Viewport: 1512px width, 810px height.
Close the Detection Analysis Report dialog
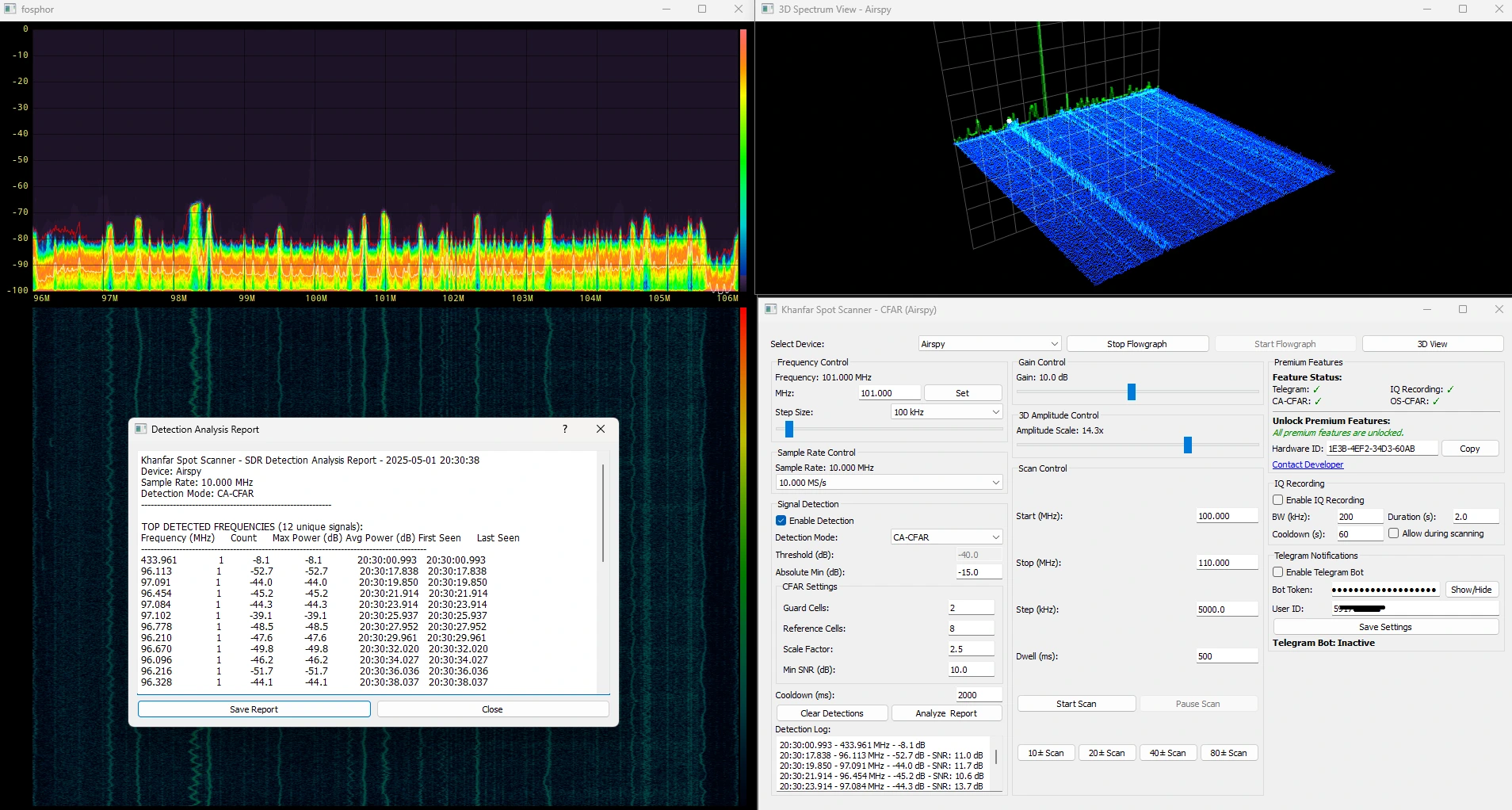(x=601, y=429)
